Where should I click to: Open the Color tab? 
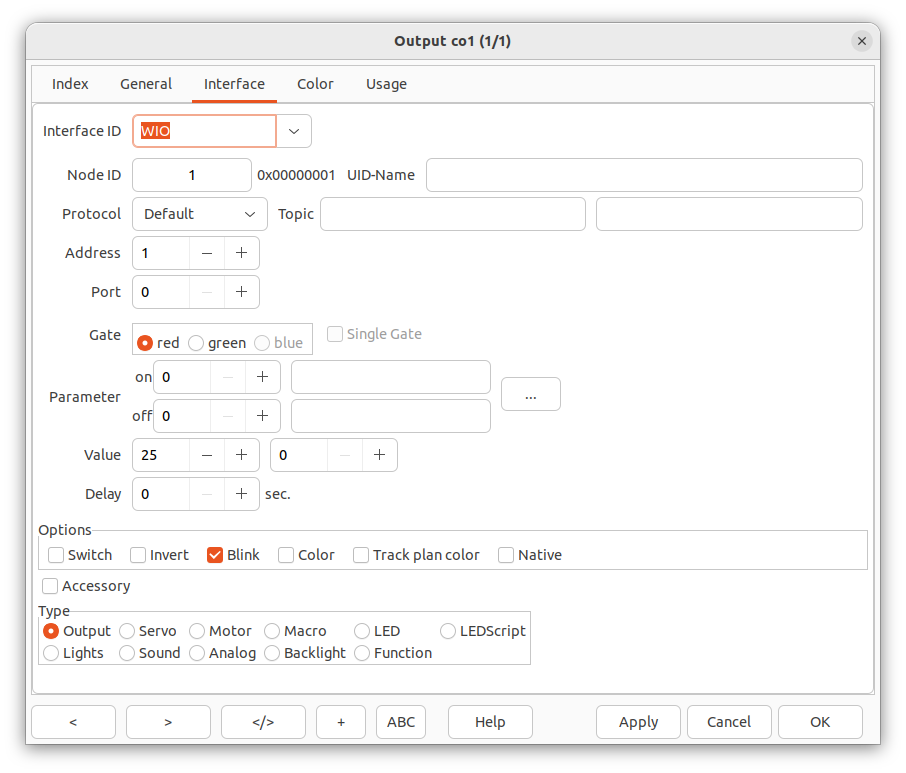[315, 84]
